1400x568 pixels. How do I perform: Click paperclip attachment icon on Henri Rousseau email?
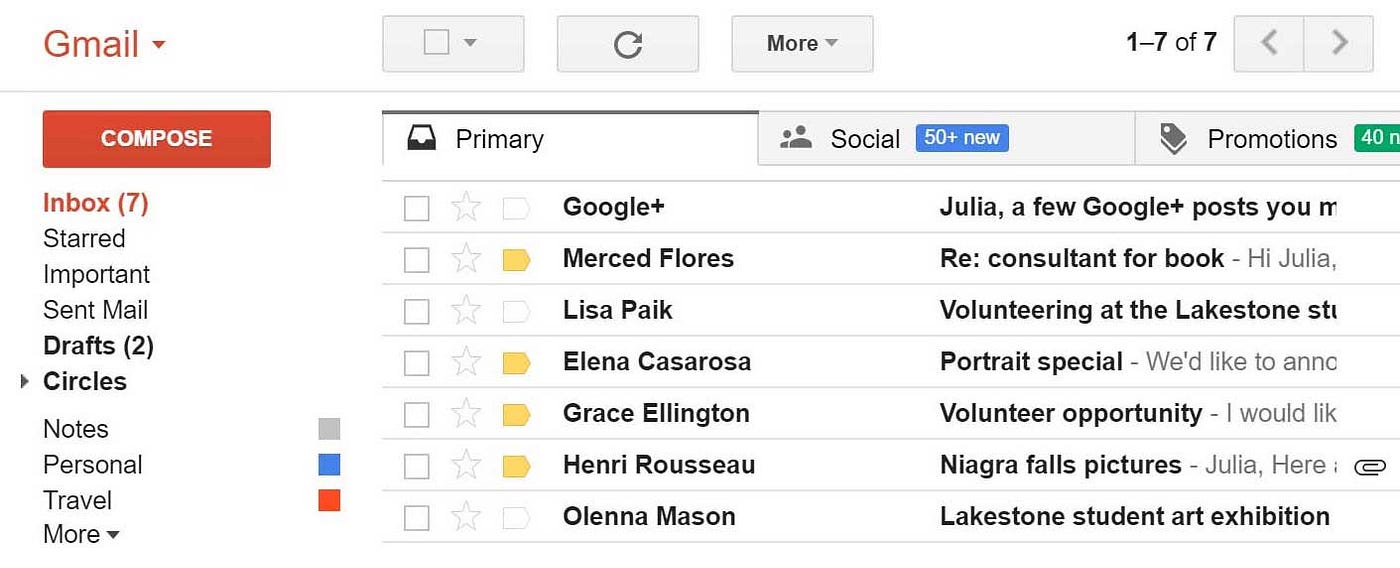[x=1369, y=466]
